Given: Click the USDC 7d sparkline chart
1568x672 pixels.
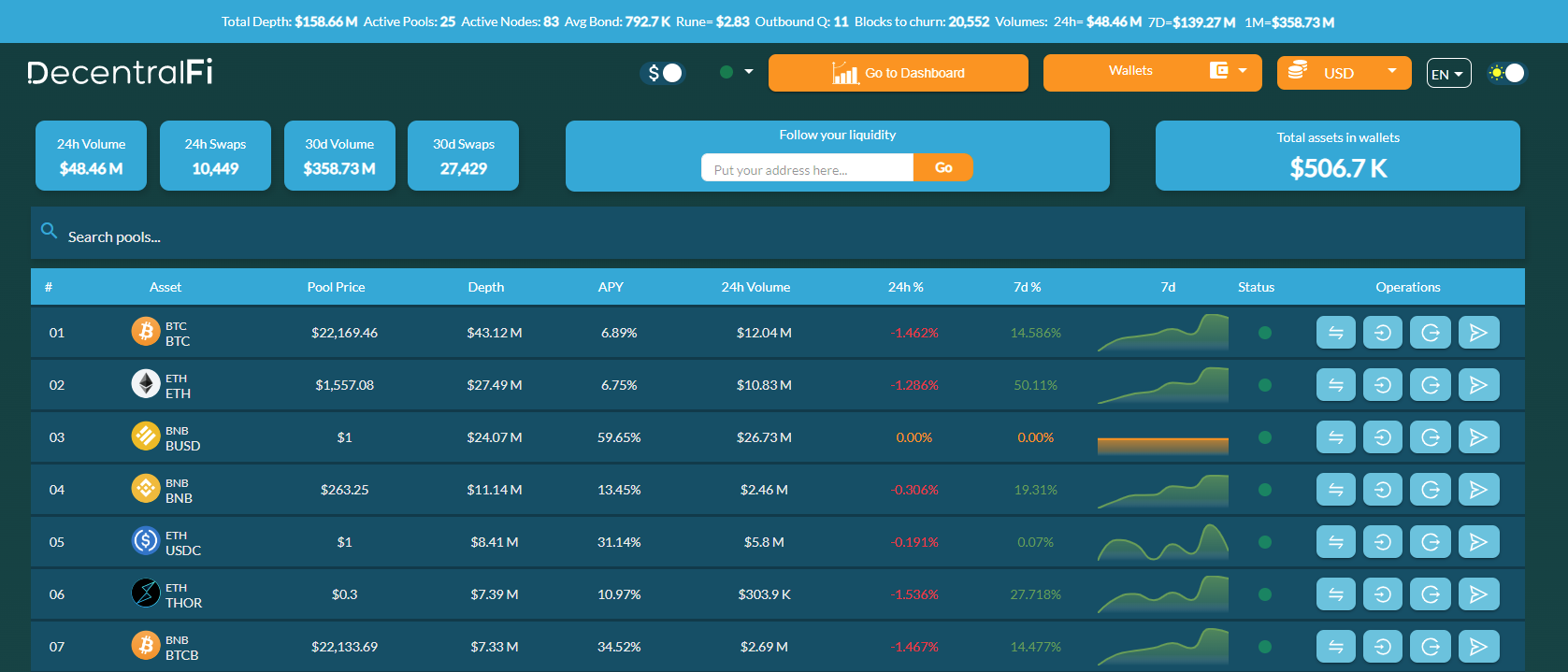Looking at the screenshot, I should tap(1163, 542).
